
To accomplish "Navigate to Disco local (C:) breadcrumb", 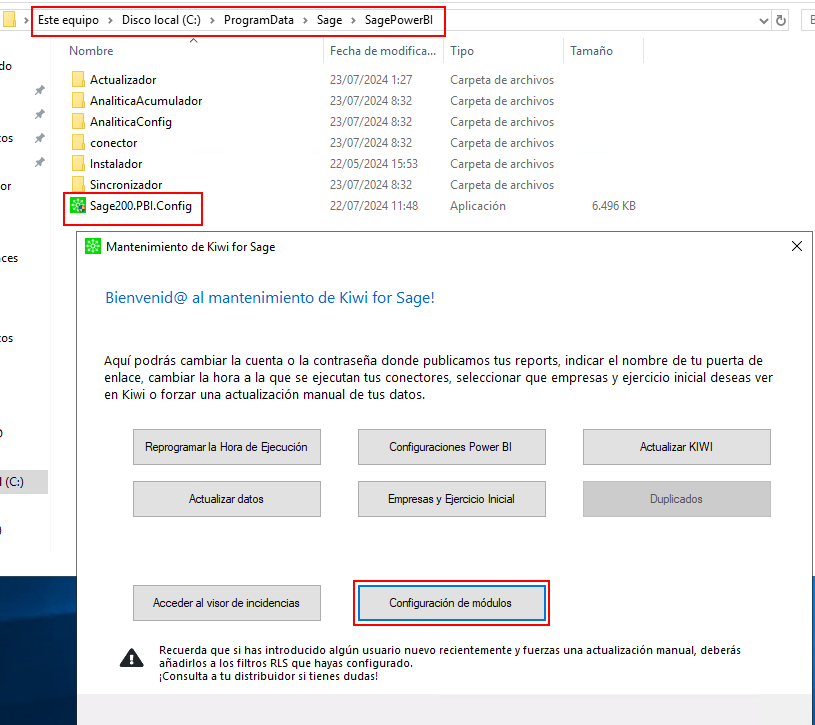I will point(161,20).
